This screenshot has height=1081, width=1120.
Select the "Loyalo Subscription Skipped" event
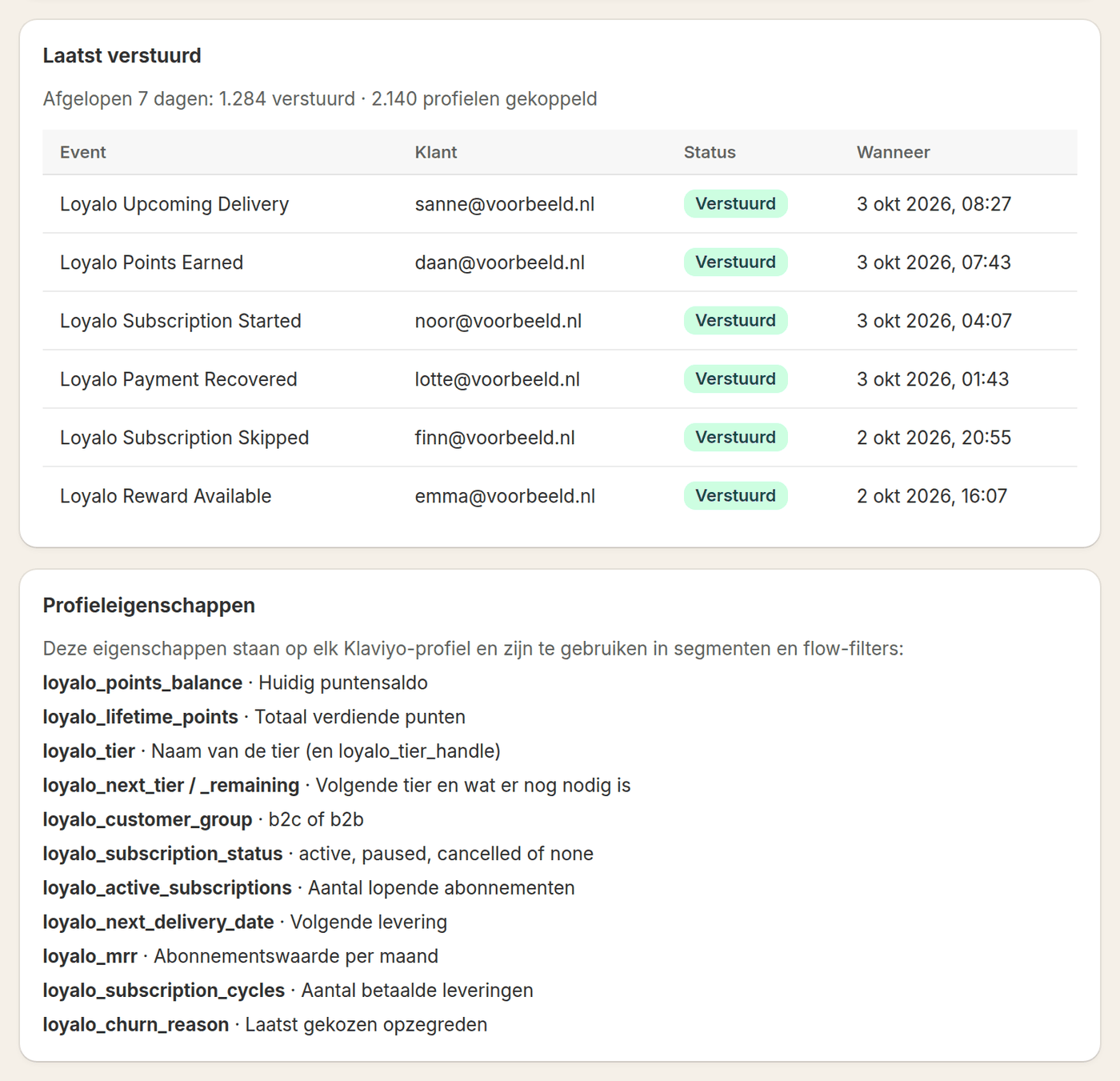pyautogui.click(x=185, y=438)
